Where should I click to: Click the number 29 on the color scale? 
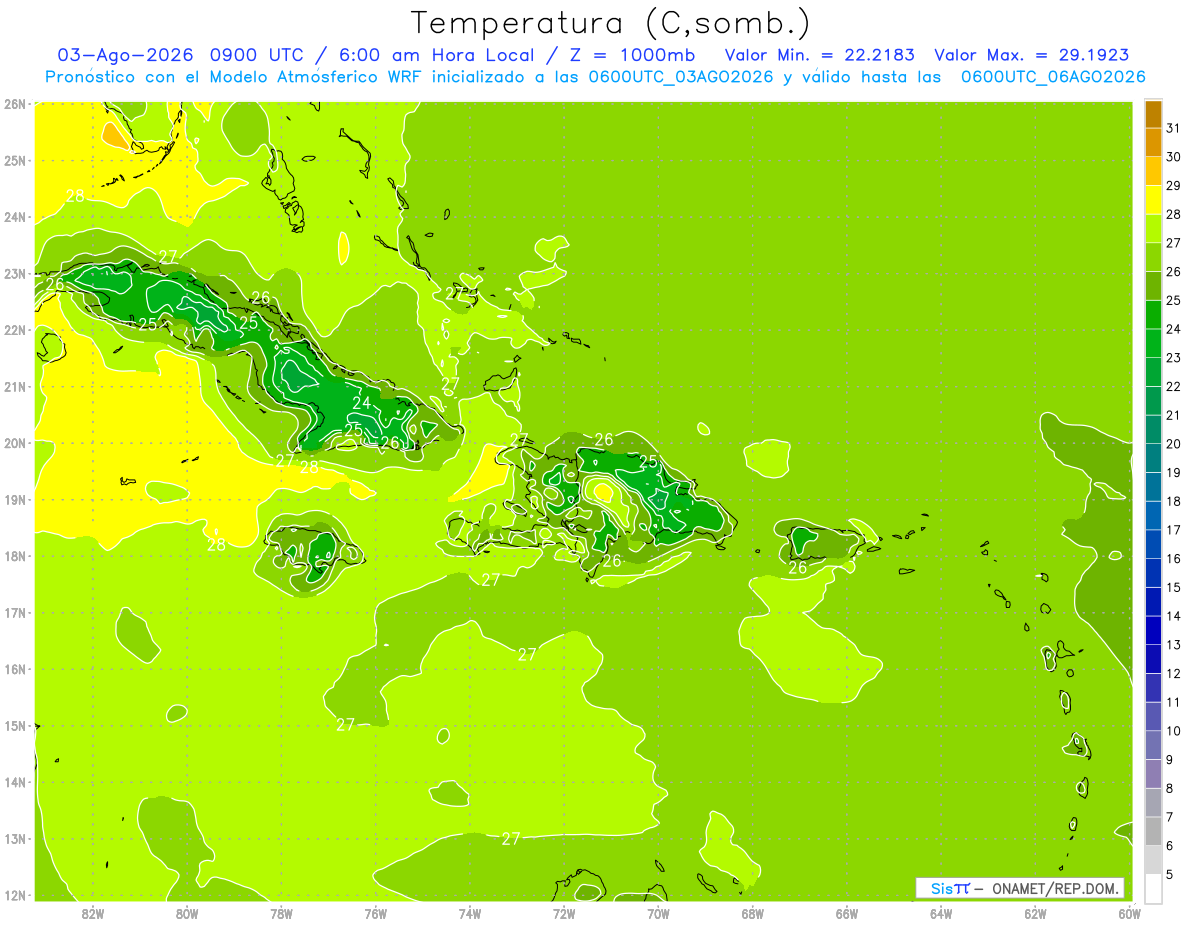point(1173,185)
